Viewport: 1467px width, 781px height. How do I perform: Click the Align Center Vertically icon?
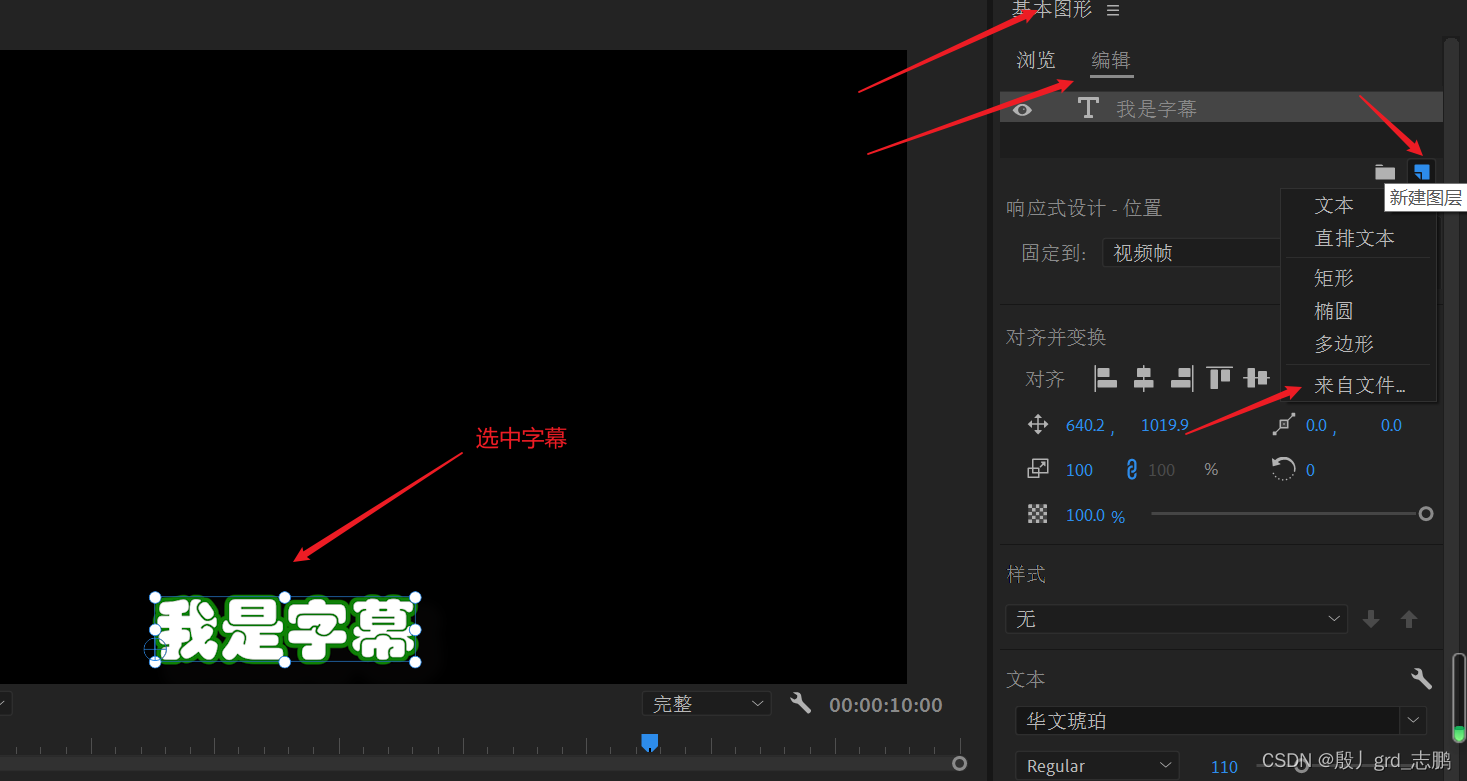(x=1256, y=378)
